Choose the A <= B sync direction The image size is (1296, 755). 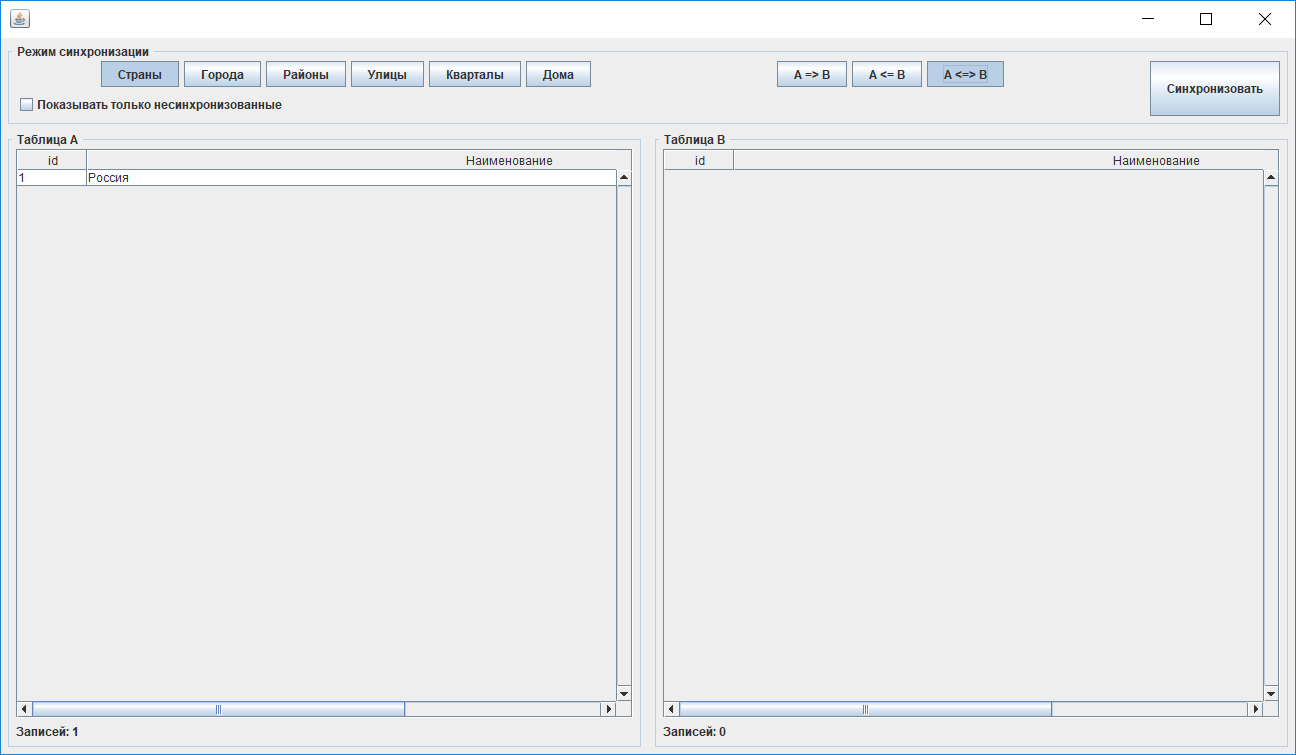[x=886, y=73]
